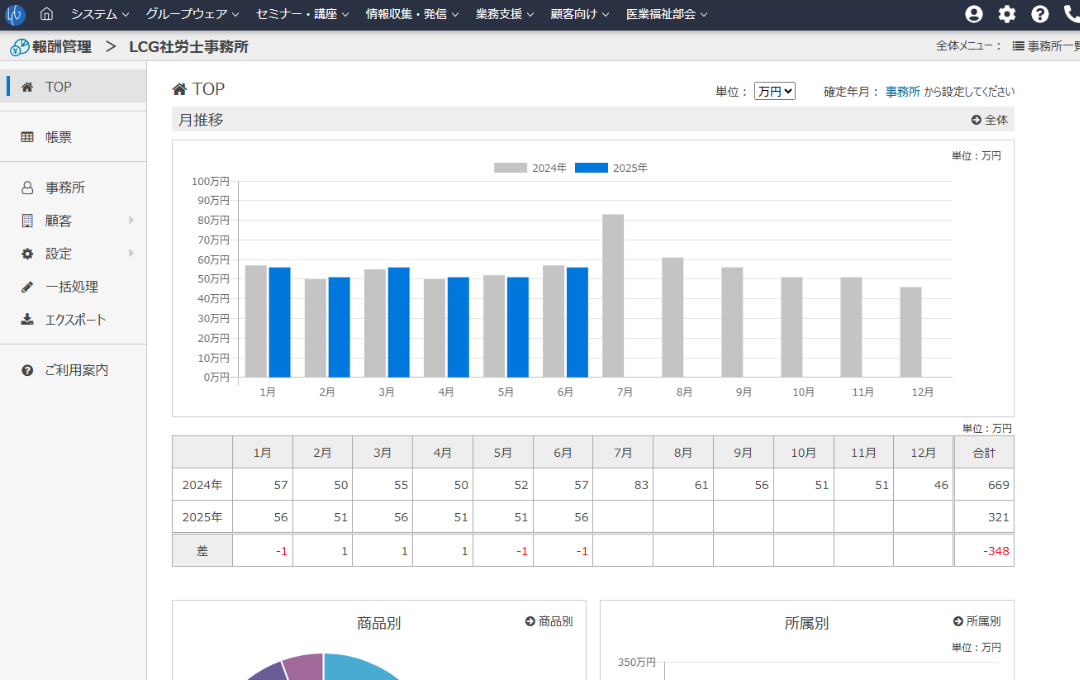1080x680 pixels.
Task: Click the blue app logo in the top bar
Action: pos(14,14)
